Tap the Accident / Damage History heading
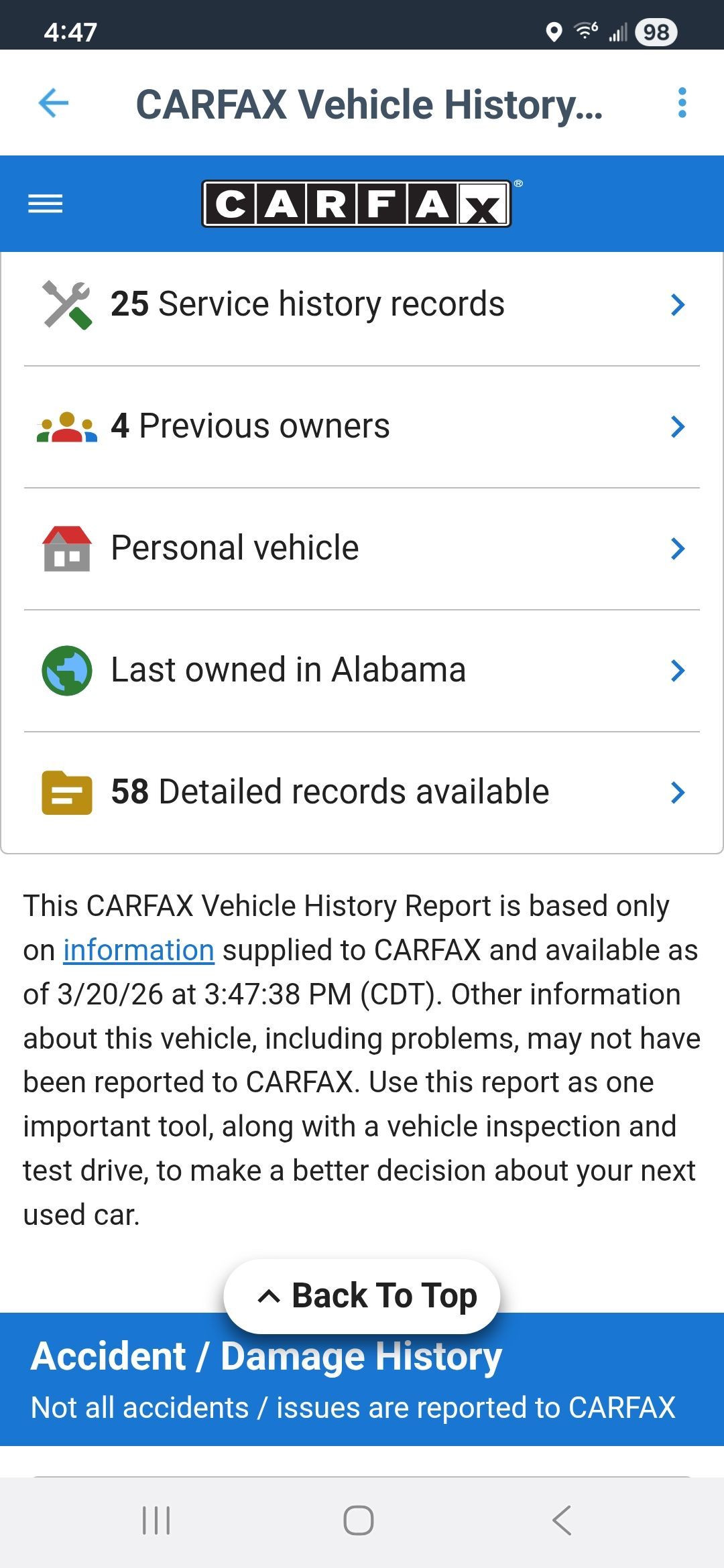Screen dimensions: 724x1568 pyautogui.click(x=267, y=1356)
